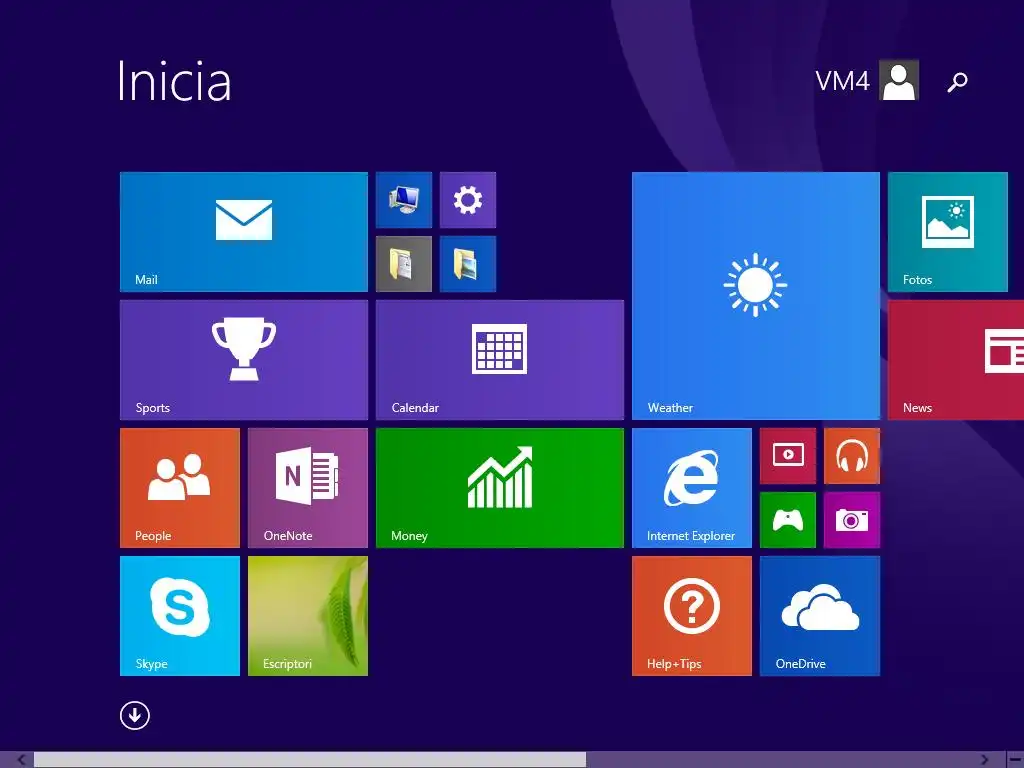Launch OneNote tile
Viewport: 1024px width, 768px height.
308,488
